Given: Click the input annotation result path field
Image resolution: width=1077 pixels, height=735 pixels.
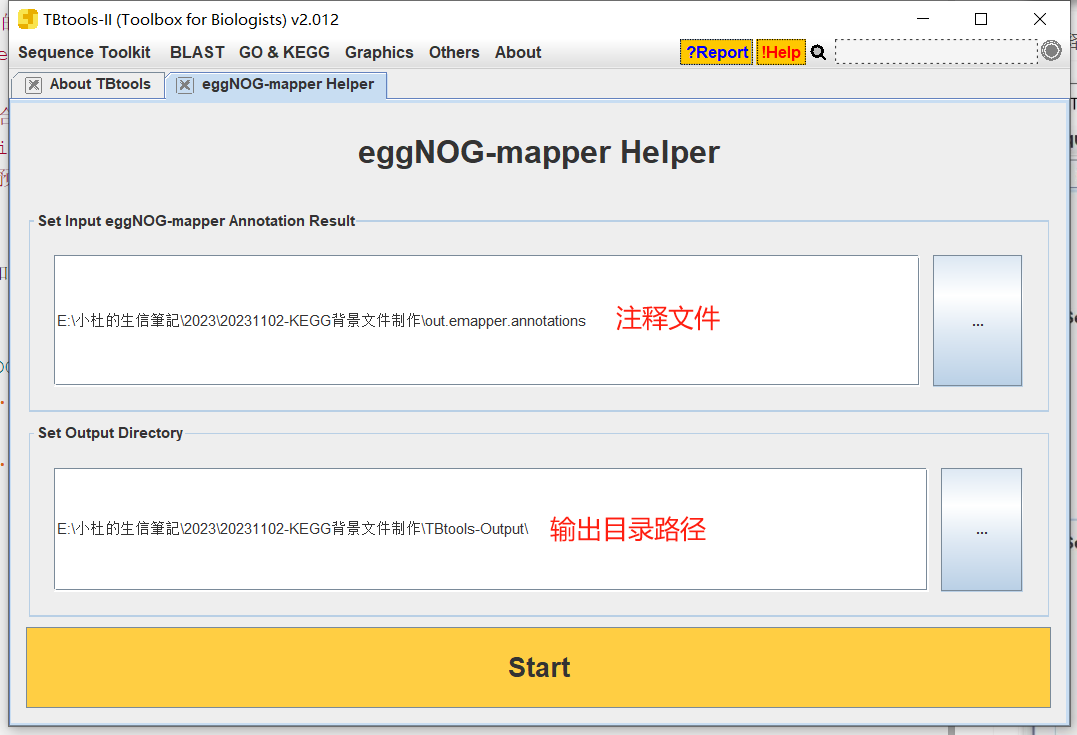Looking at the screenshot, I should click(x=486, y=320).
